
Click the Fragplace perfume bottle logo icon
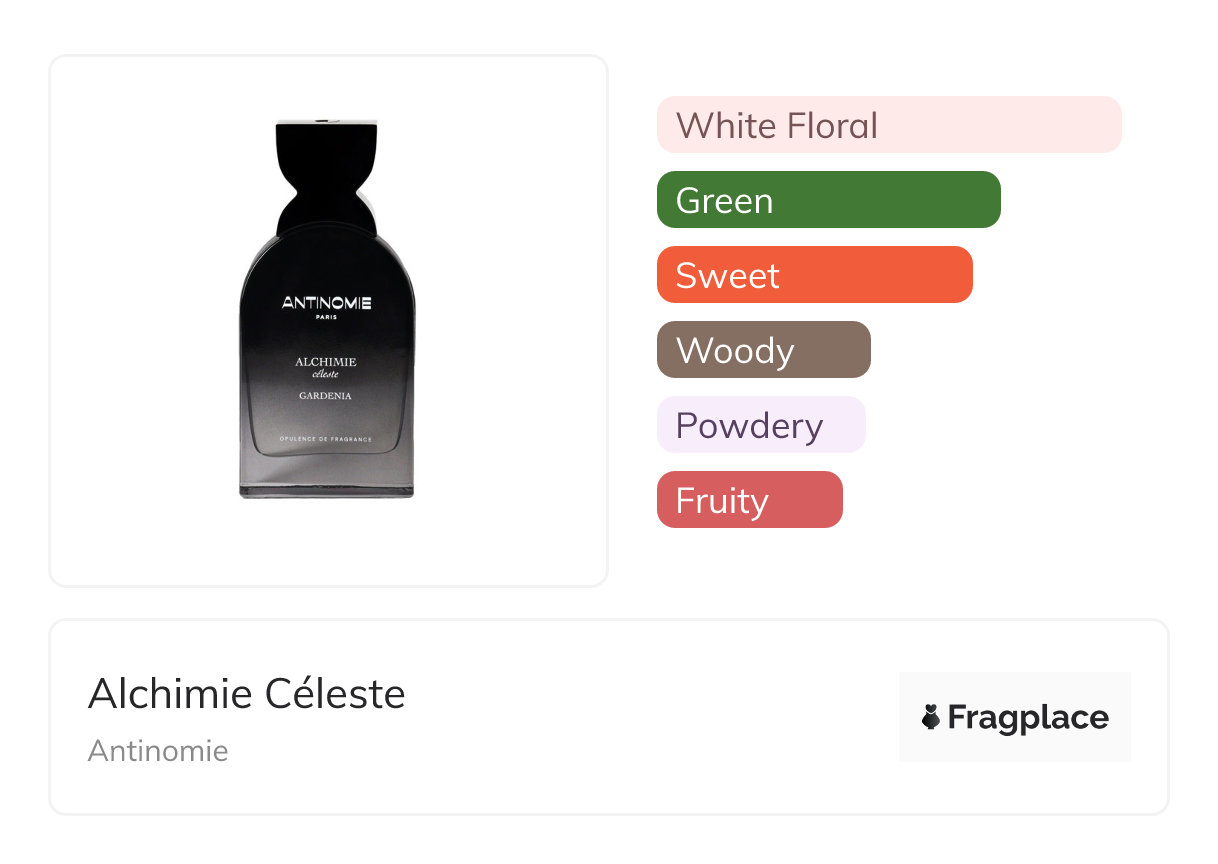click(931, 717)
